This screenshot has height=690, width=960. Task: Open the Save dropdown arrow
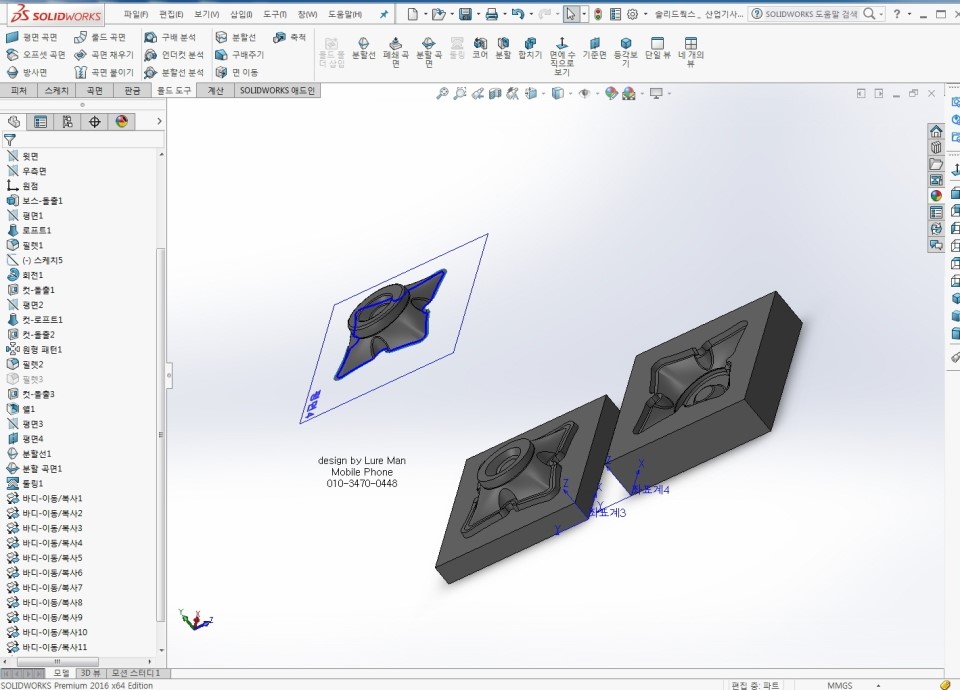(x=478, y=13)
